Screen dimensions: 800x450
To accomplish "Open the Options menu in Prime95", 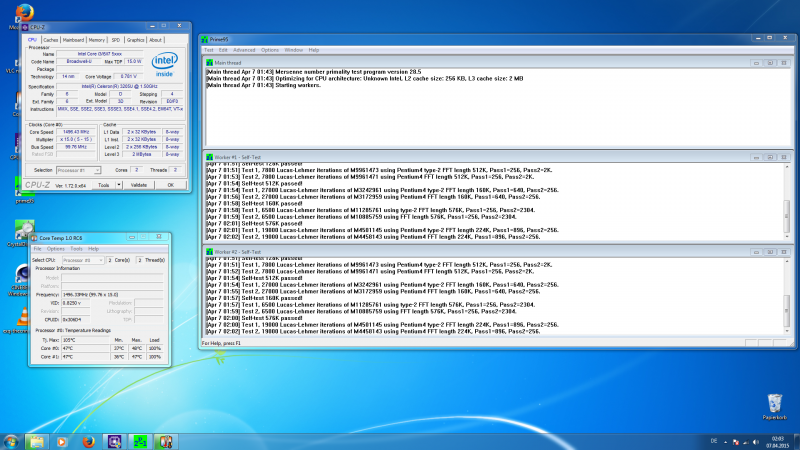I will coord(269,50).
